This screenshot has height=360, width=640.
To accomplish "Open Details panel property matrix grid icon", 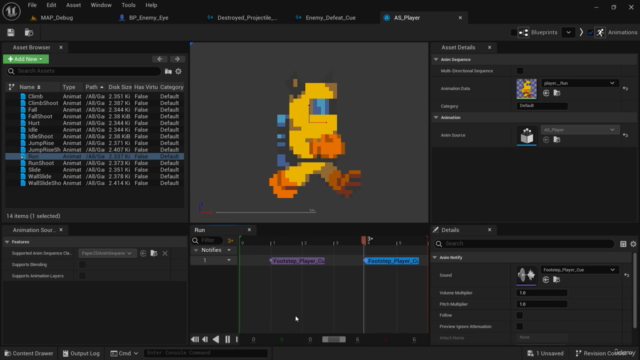I will [623, 244].
